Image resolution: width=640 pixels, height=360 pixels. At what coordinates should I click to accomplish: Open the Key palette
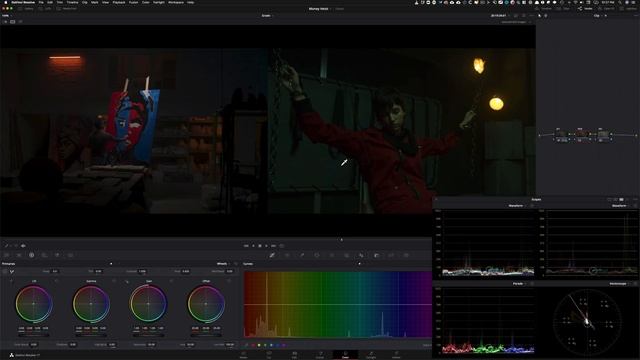point(376,255)
